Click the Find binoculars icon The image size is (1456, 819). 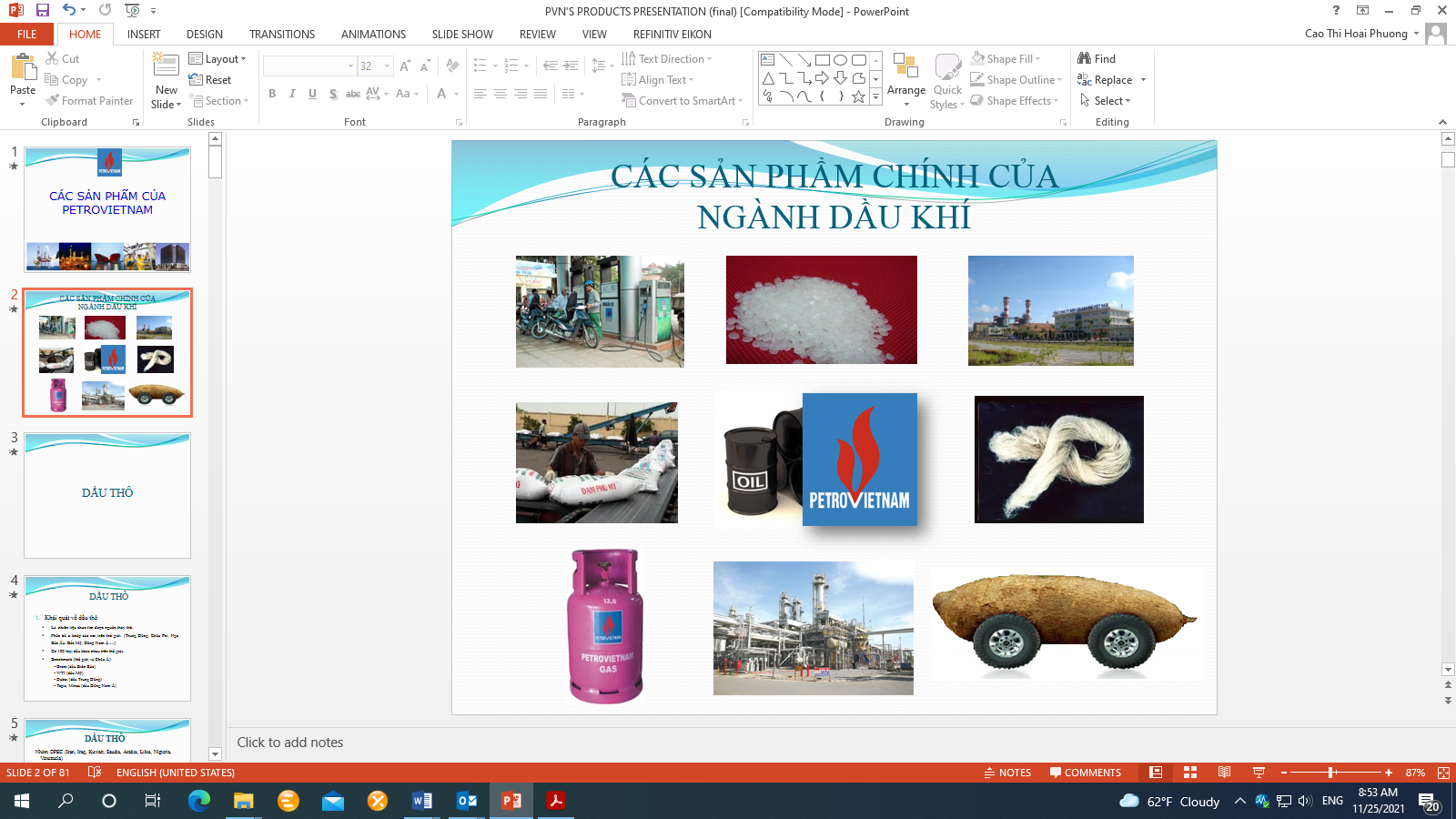click(1085, 58)
